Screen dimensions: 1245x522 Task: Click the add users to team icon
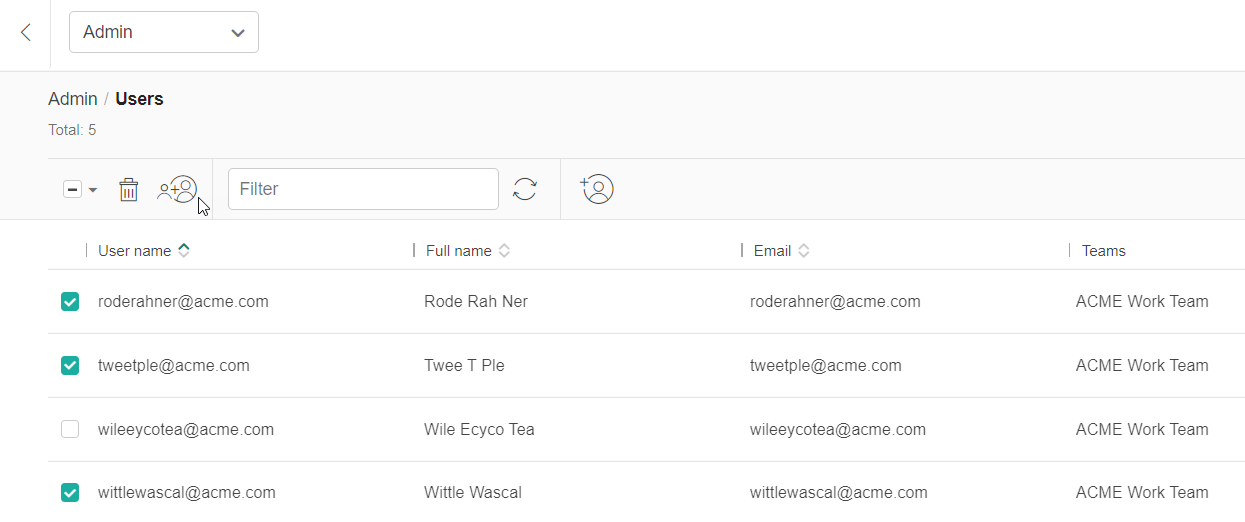click(177, 189)
